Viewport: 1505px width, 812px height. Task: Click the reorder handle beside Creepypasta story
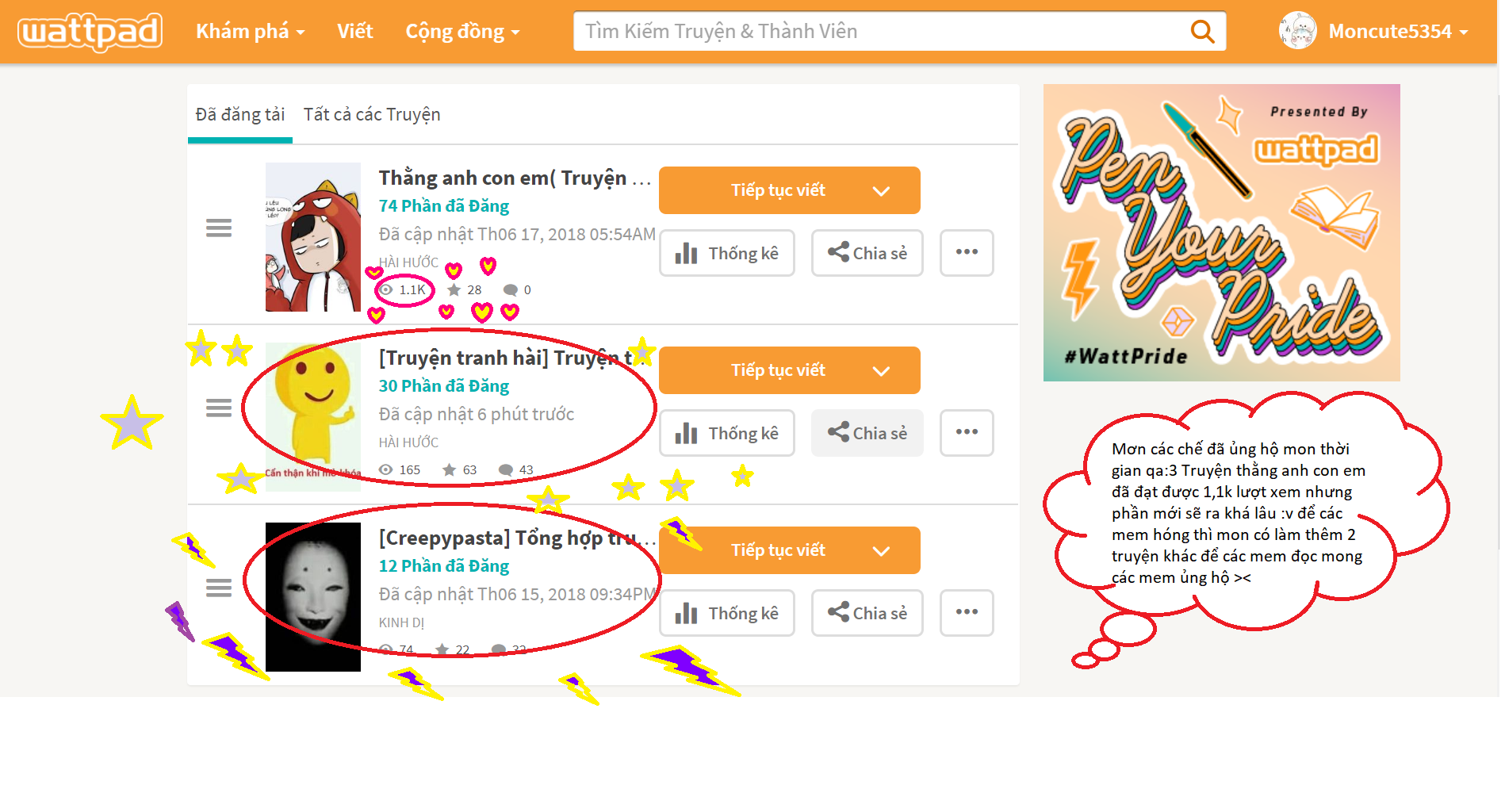click(219, 588)
